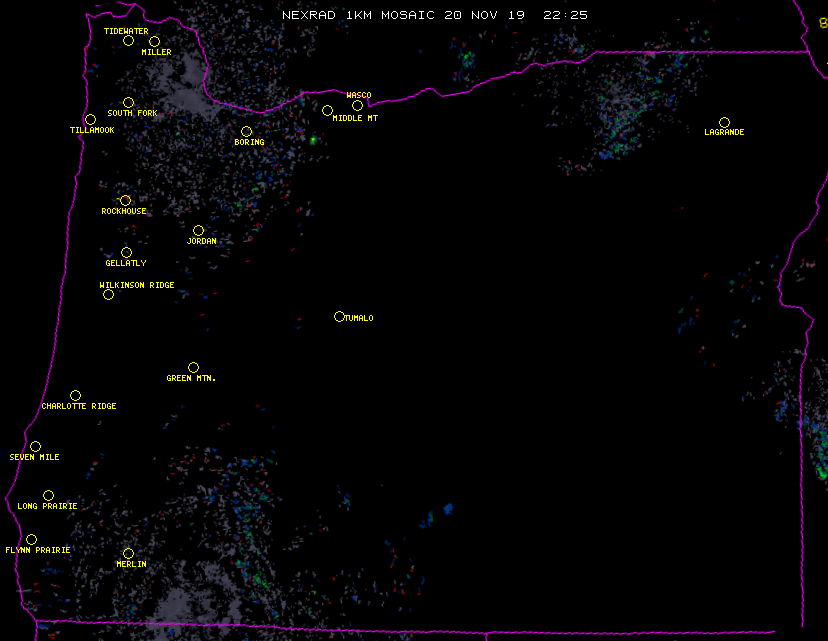Click the Boring station circle marker
The image size is (828, 641).
coord(246,132)
